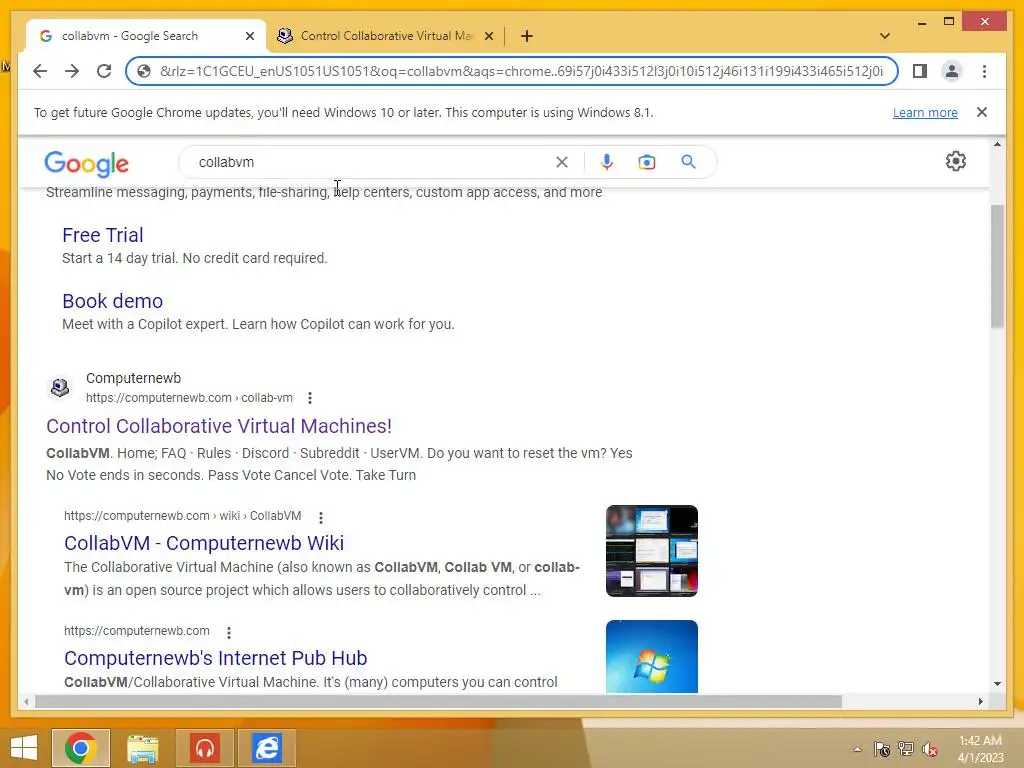
Task: Open Learn more about Chrome updates
Action: point(925,112)
